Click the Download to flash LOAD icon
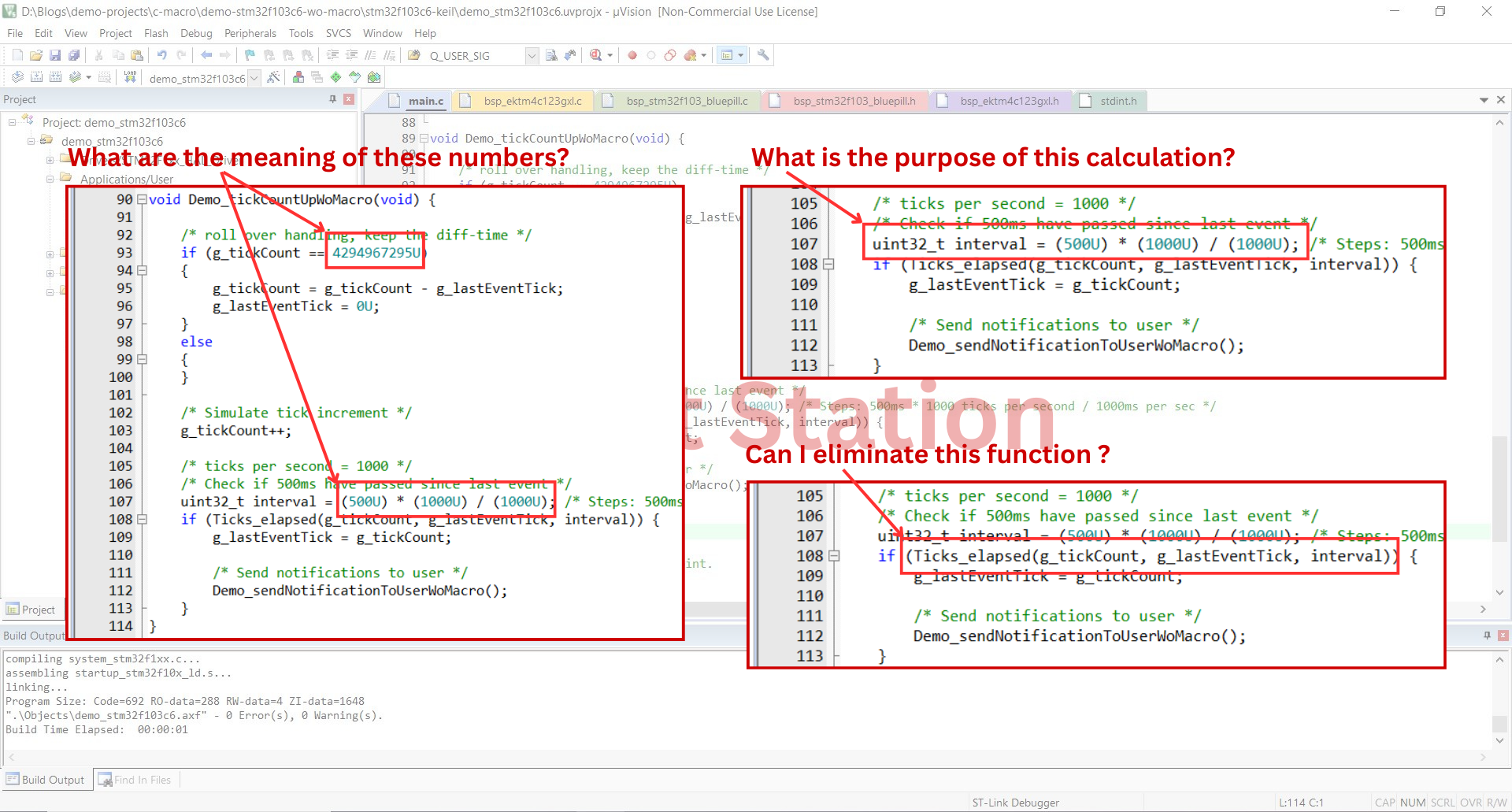The image size is (1512, 812). click(130, 77)
